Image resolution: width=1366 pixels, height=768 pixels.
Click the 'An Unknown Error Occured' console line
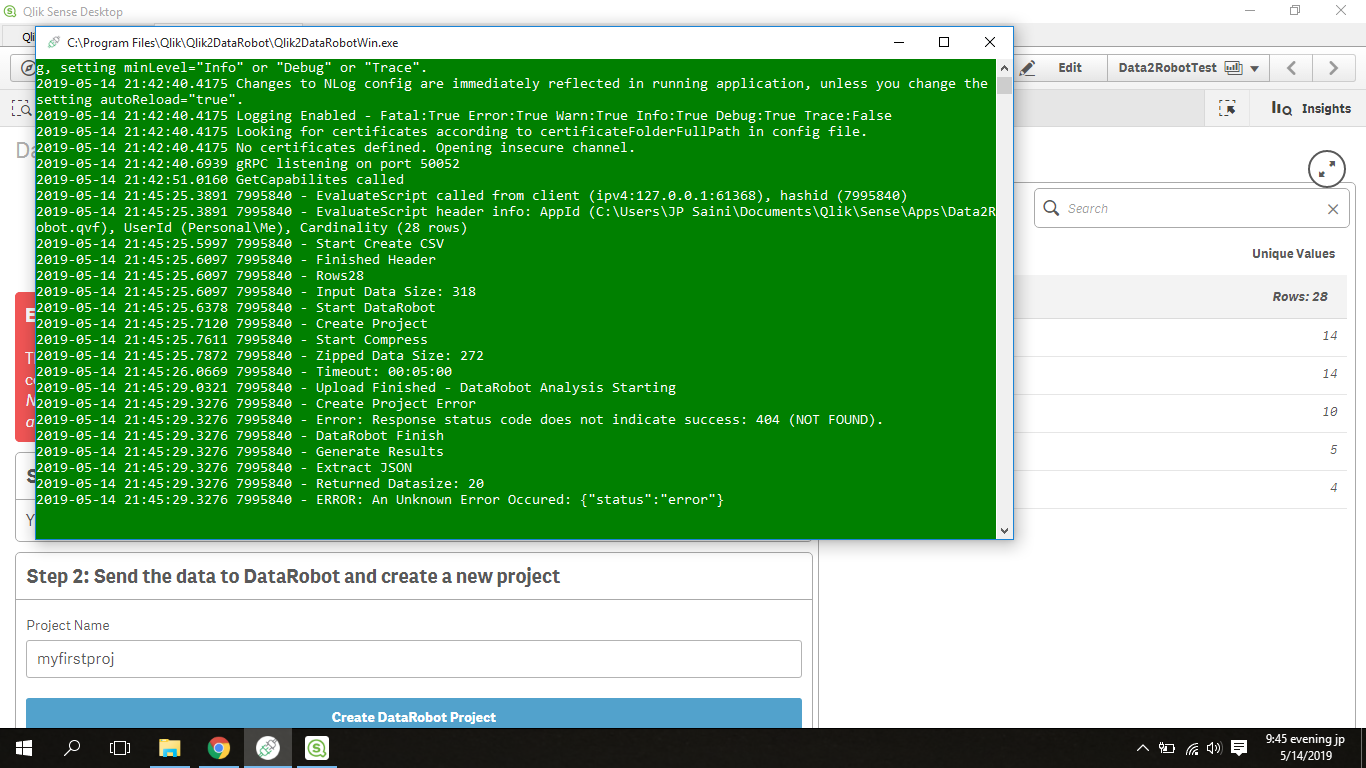point(380,499)
